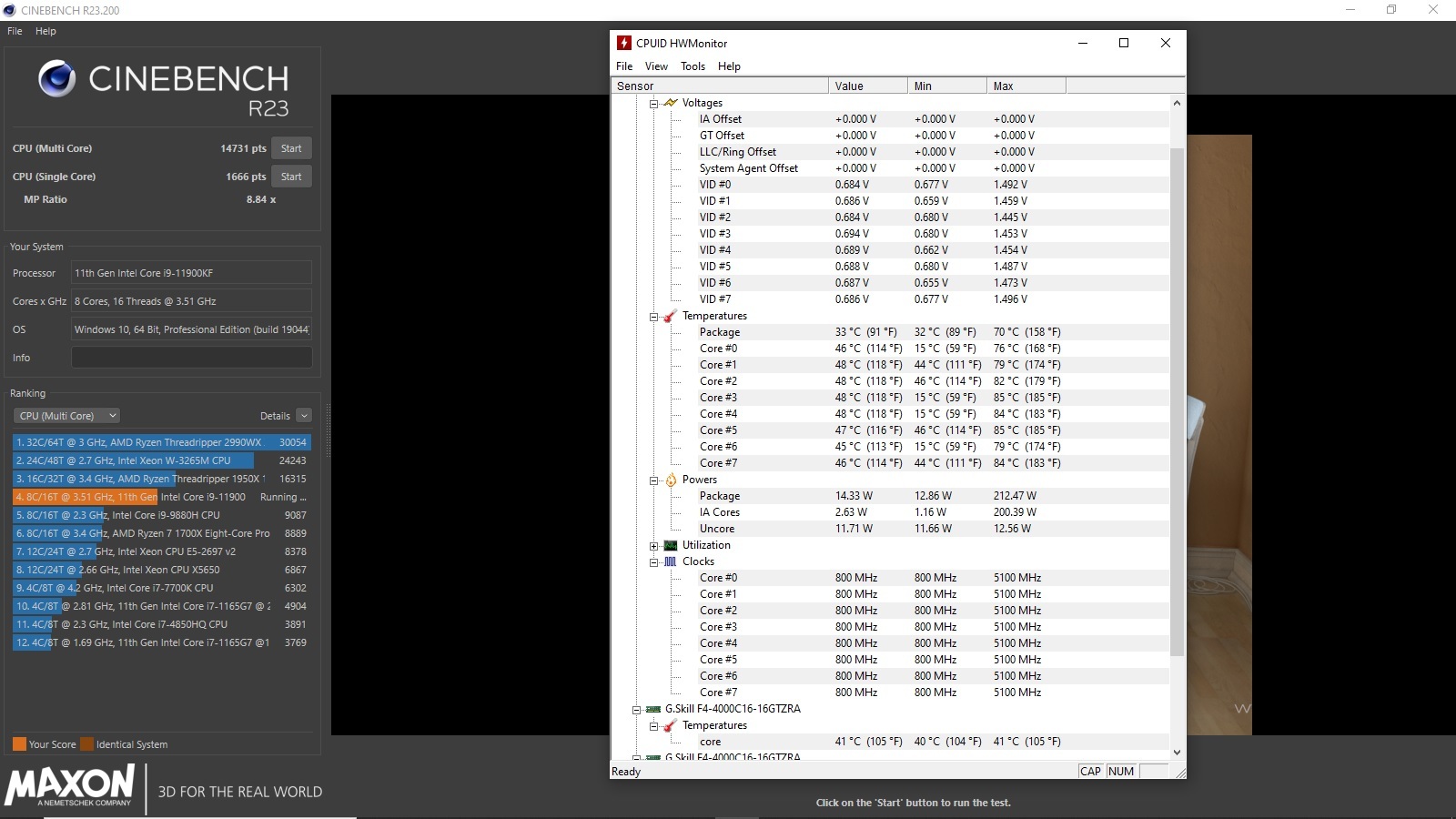Start the CPU (Multi Core) test
The height and width of the screenshot is (819, 1456).
(x=291, y=148)
